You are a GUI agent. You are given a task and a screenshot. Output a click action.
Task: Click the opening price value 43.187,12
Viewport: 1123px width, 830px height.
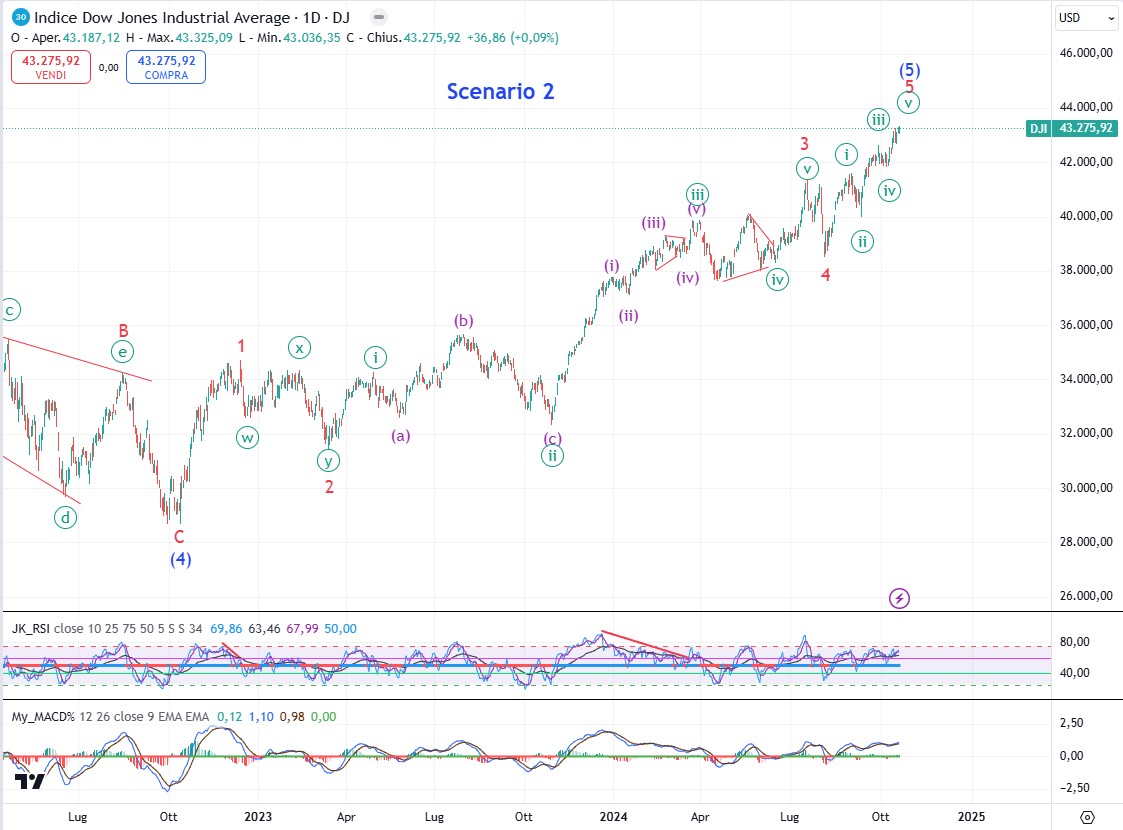(92, 38)
